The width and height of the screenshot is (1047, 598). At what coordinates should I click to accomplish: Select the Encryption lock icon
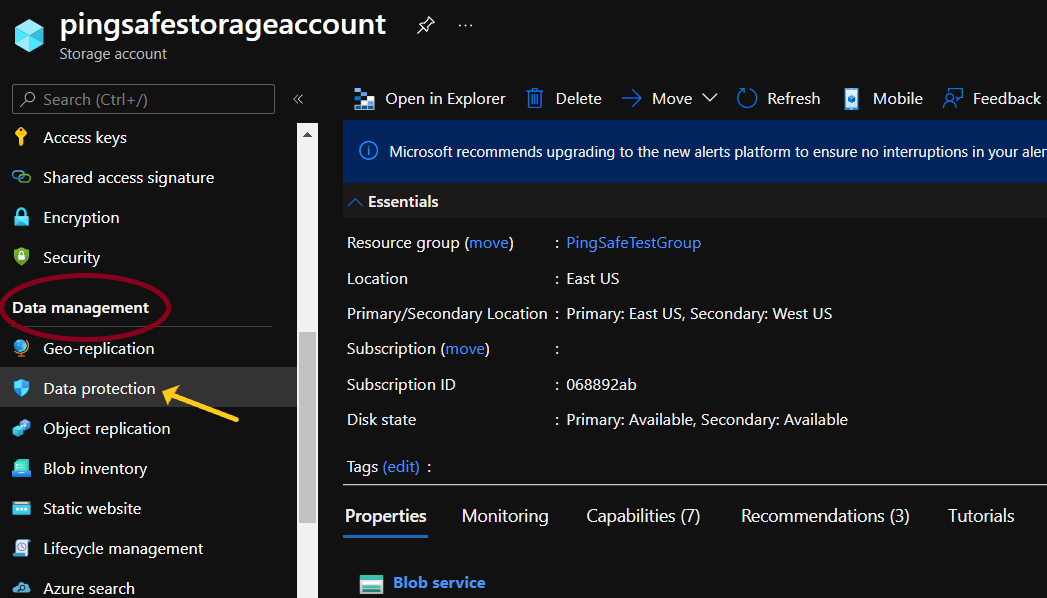click(x=22, y=218)
